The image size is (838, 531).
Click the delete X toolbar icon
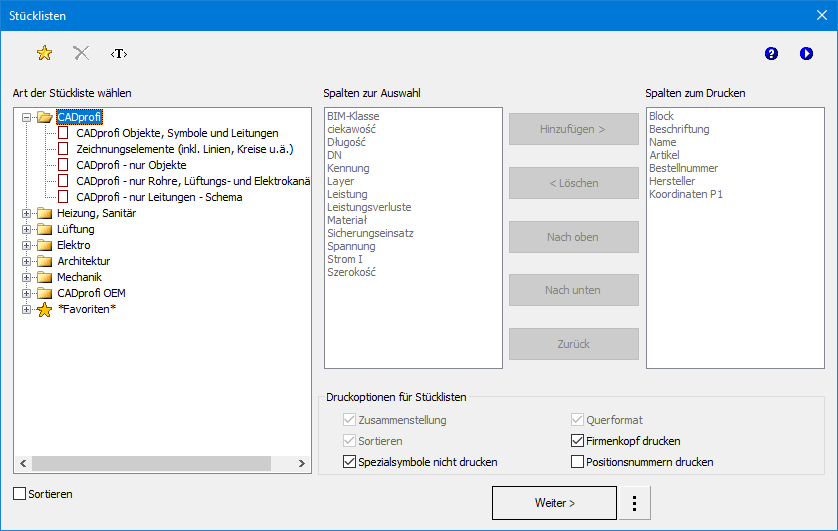click(82, 54)
